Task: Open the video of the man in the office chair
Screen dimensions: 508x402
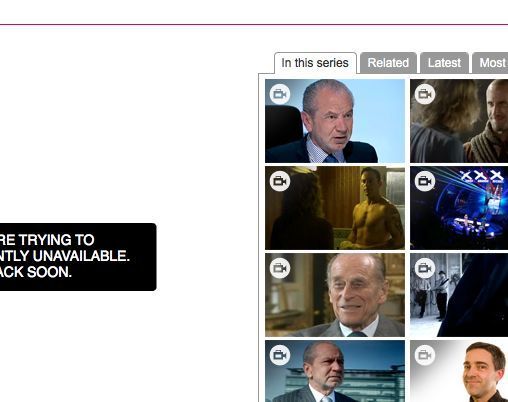Action: pyautogui.click(x=335, y=121)
